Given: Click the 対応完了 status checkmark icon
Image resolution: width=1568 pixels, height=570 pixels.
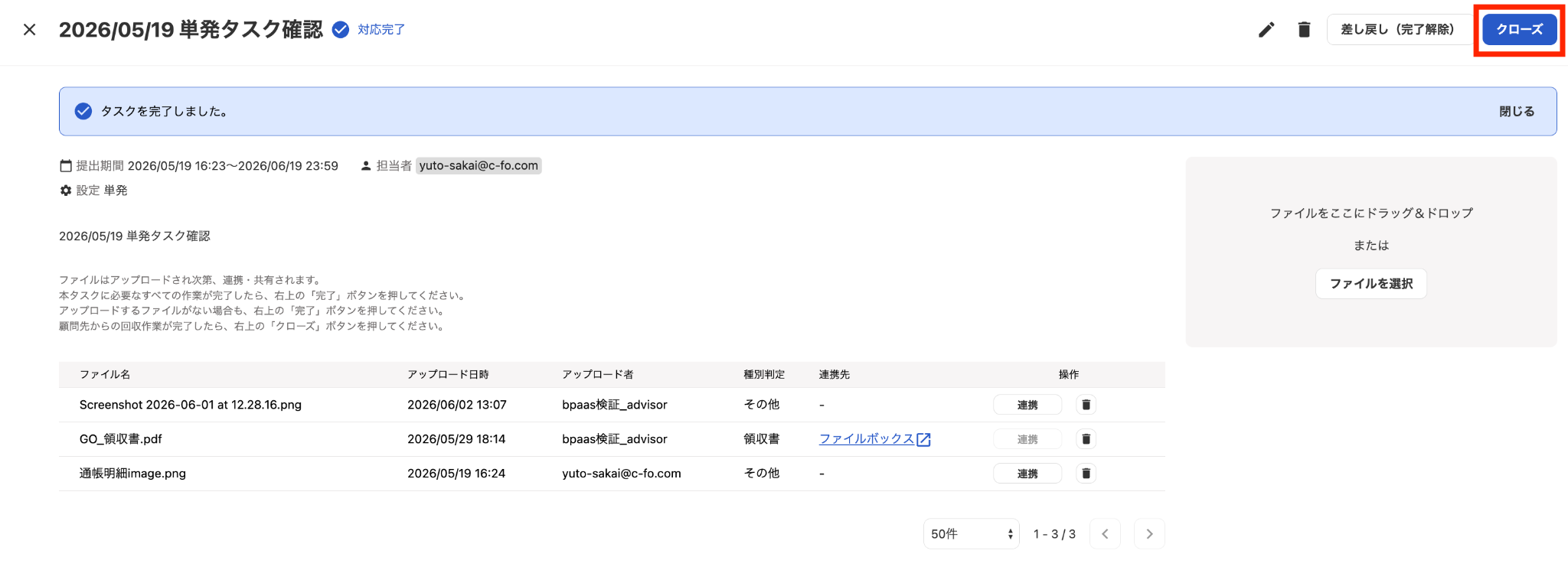Looking at the screenshot, I should 341,30.
